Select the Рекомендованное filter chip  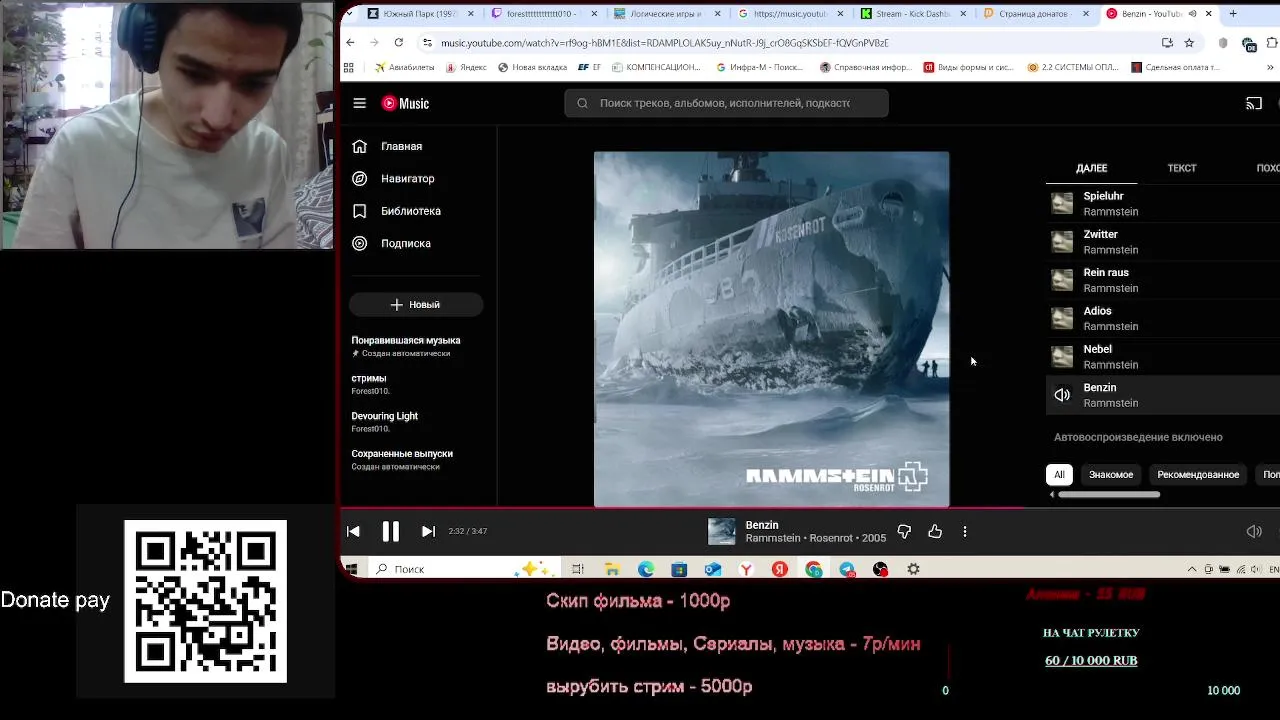tap(1198, 474)
